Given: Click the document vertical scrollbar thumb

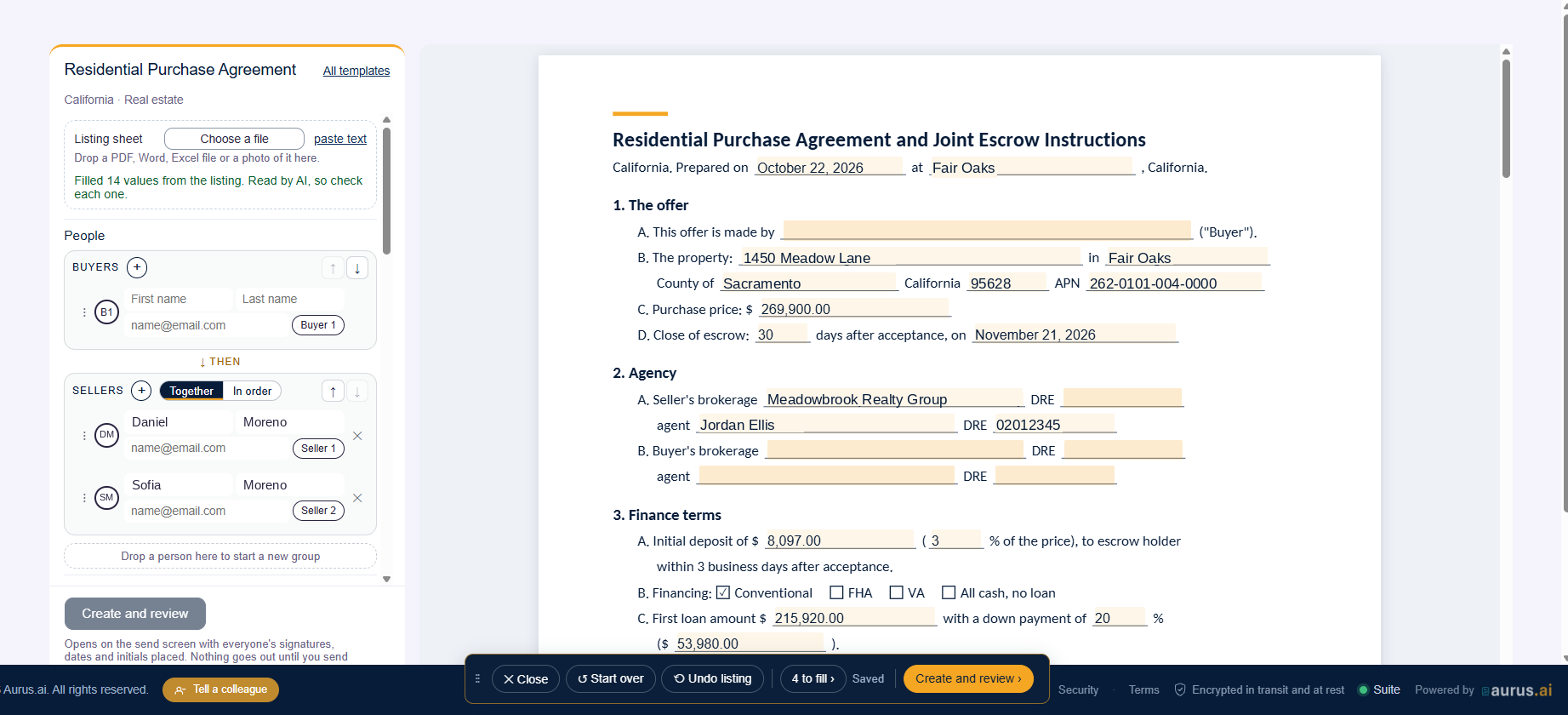Looking at the screenshot, I should (x=1506, y=117).
